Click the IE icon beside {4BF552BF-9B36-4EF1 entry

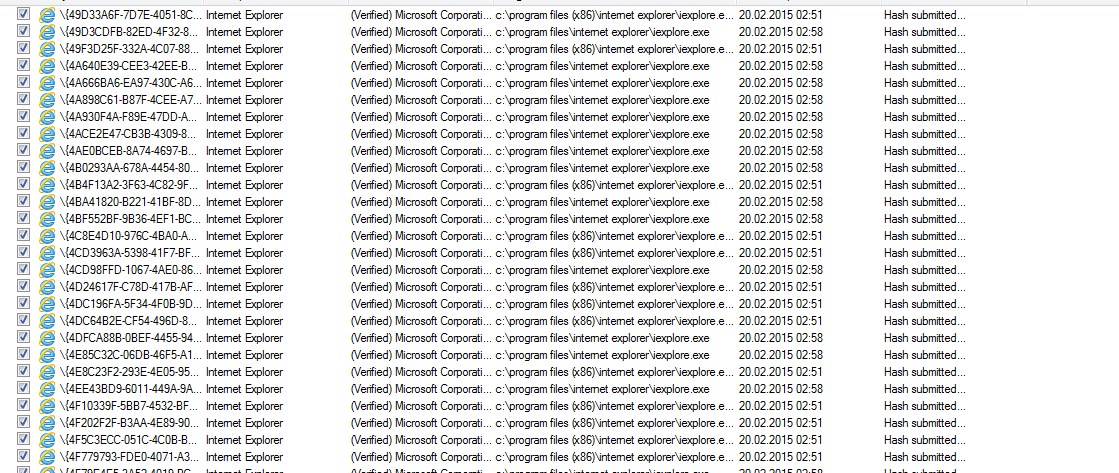47,219
